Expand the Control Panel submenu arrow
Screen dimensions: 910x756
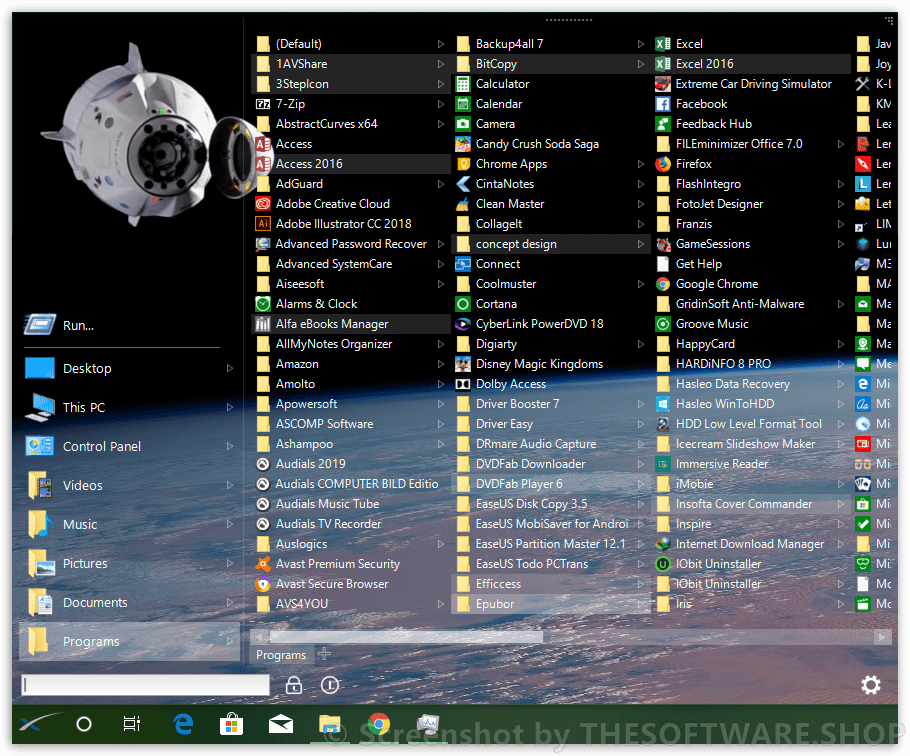(x=230, y=446)
